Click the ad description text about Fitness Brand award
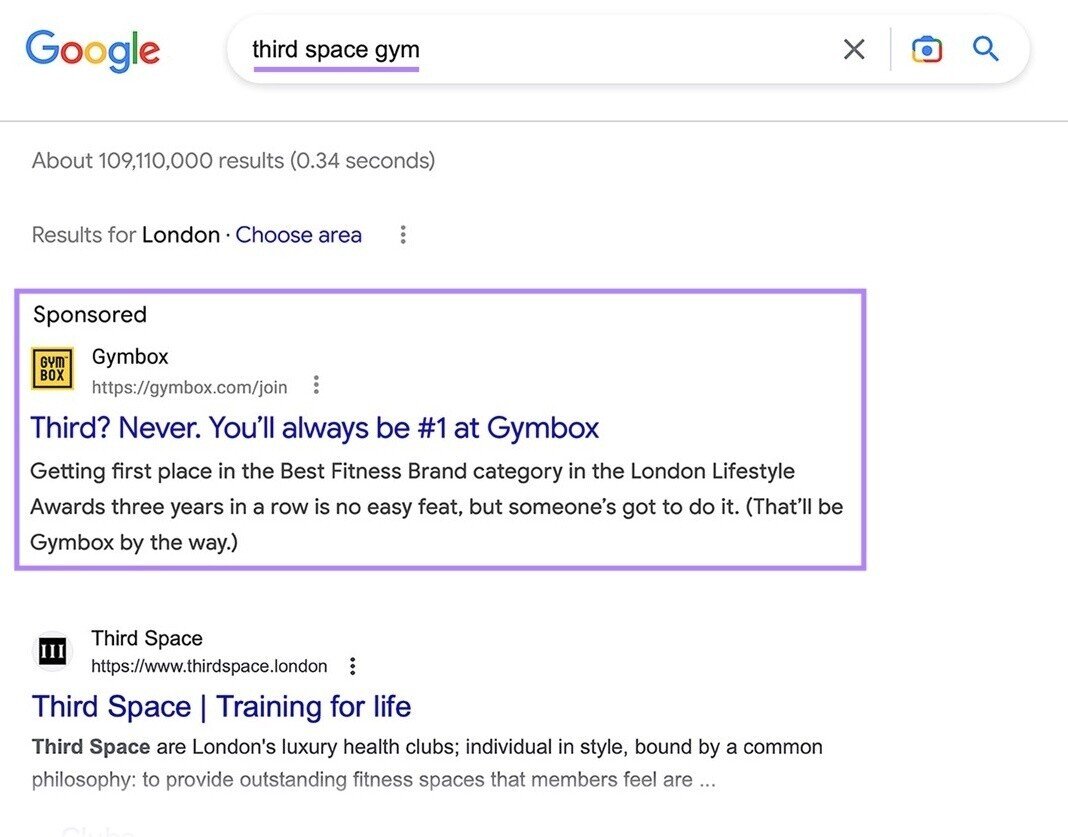1068x837 pixels. coord(437,506)
